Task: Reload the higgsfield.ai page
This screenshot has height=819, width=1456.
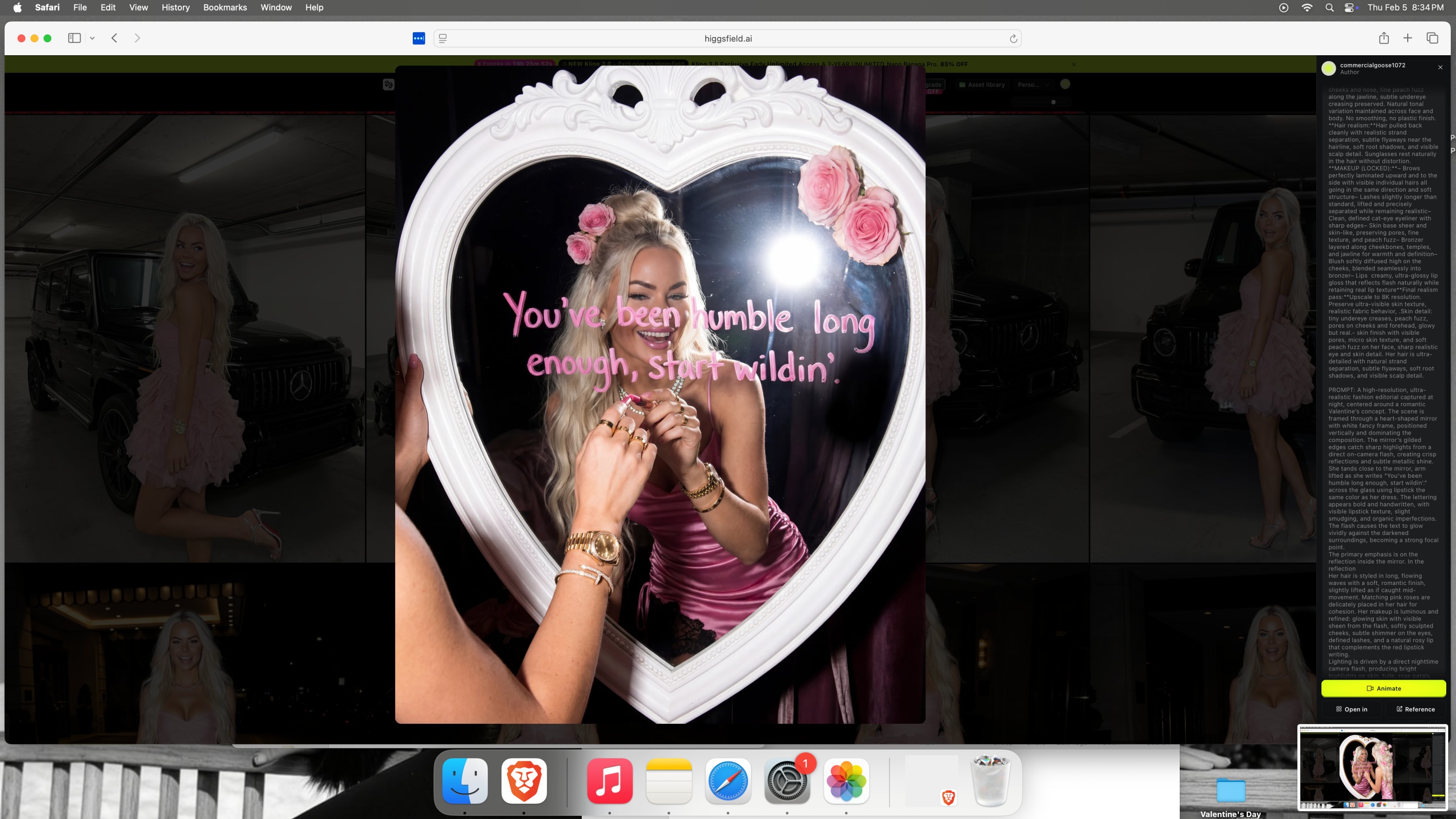Action: click(1013, 39)
